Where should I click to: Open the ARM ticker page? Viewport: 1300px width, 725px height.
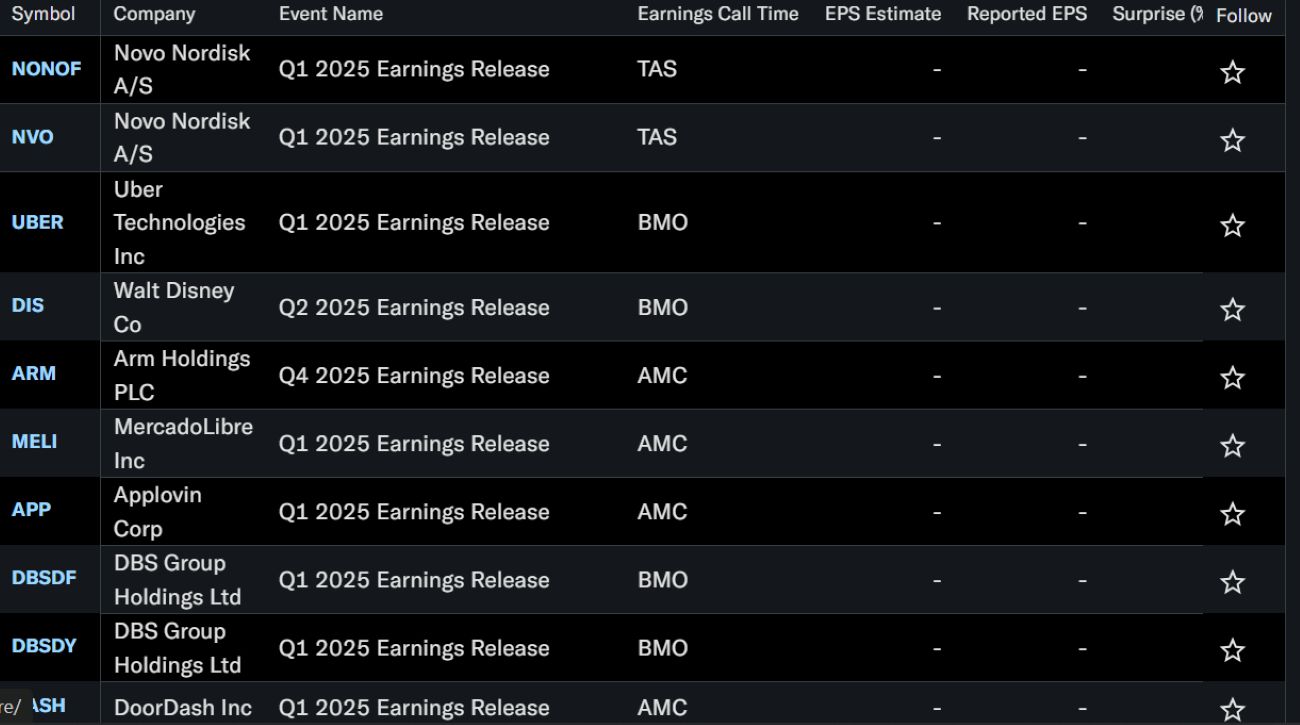pos(33,374)
